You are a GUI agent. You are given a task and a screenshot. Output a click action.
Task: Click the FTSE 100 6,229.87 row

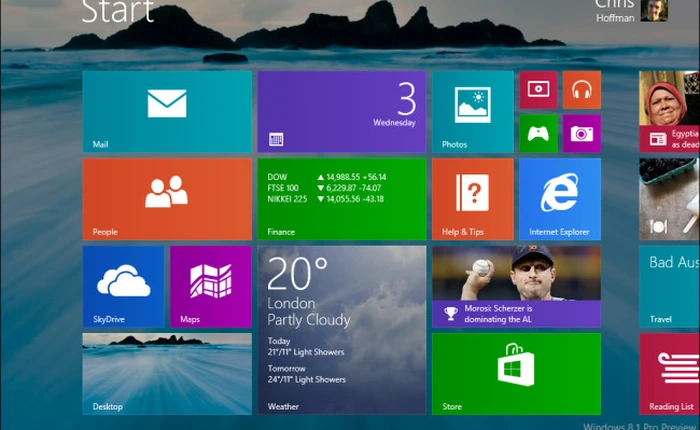[x=325, y=188]
